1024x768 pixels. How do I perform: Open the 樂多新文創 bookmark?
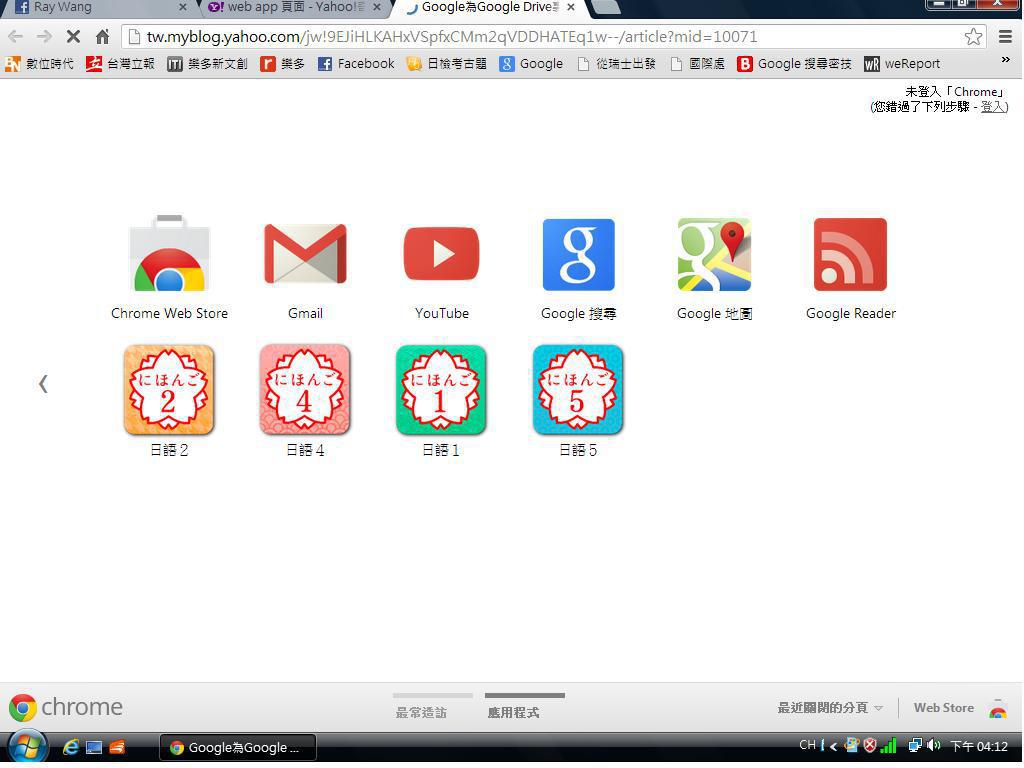tap(208, 63)
